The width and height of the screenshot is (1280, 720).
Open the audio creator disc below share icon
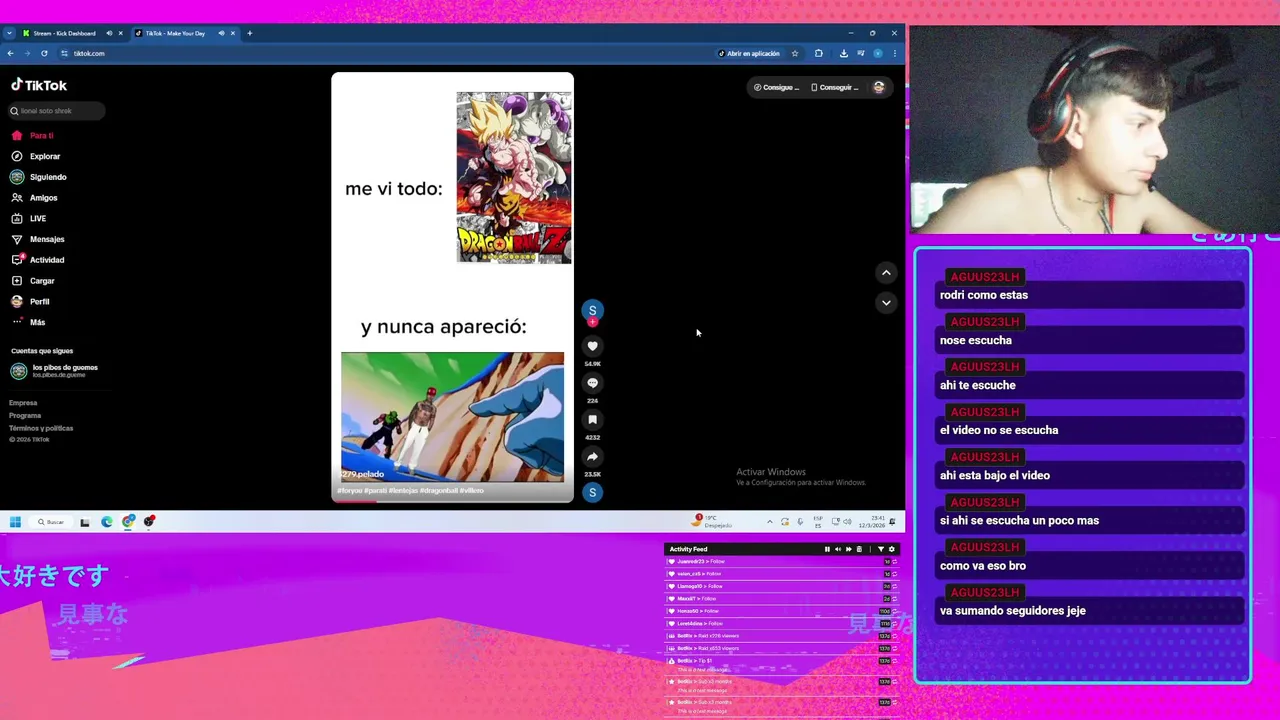[592, 492]
